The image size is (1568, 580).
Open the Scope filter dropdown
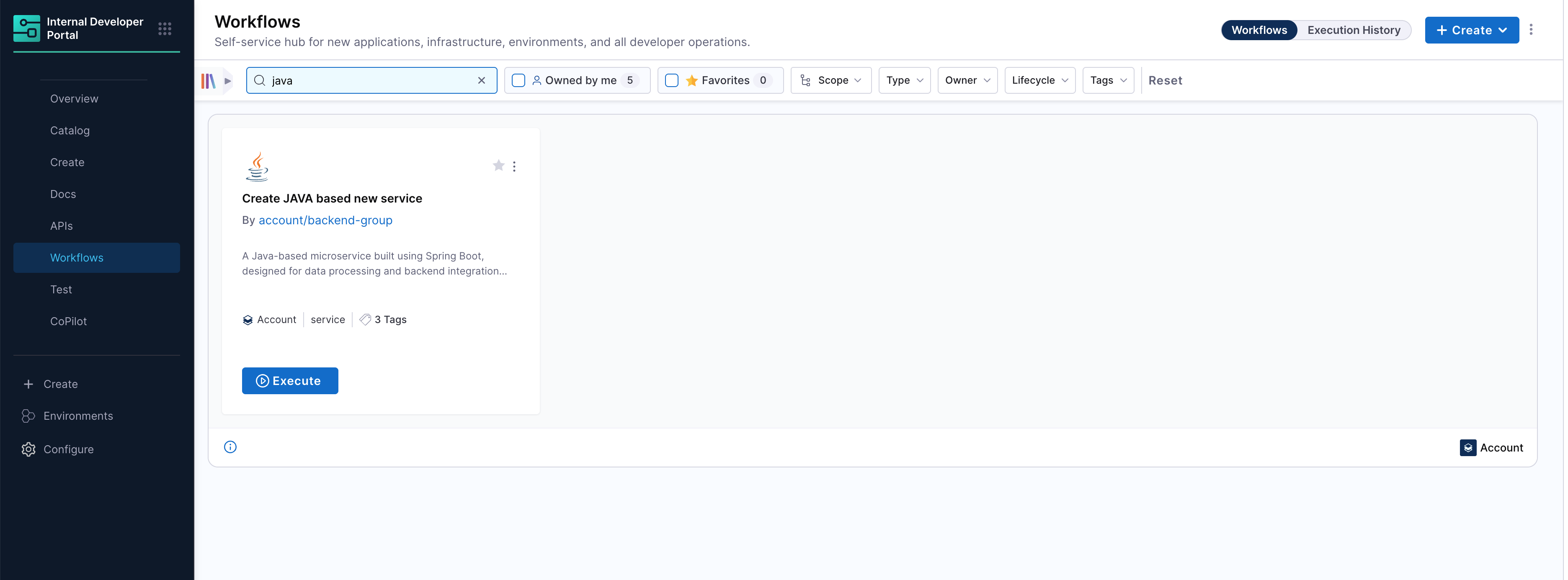click(x=831, y=80)
